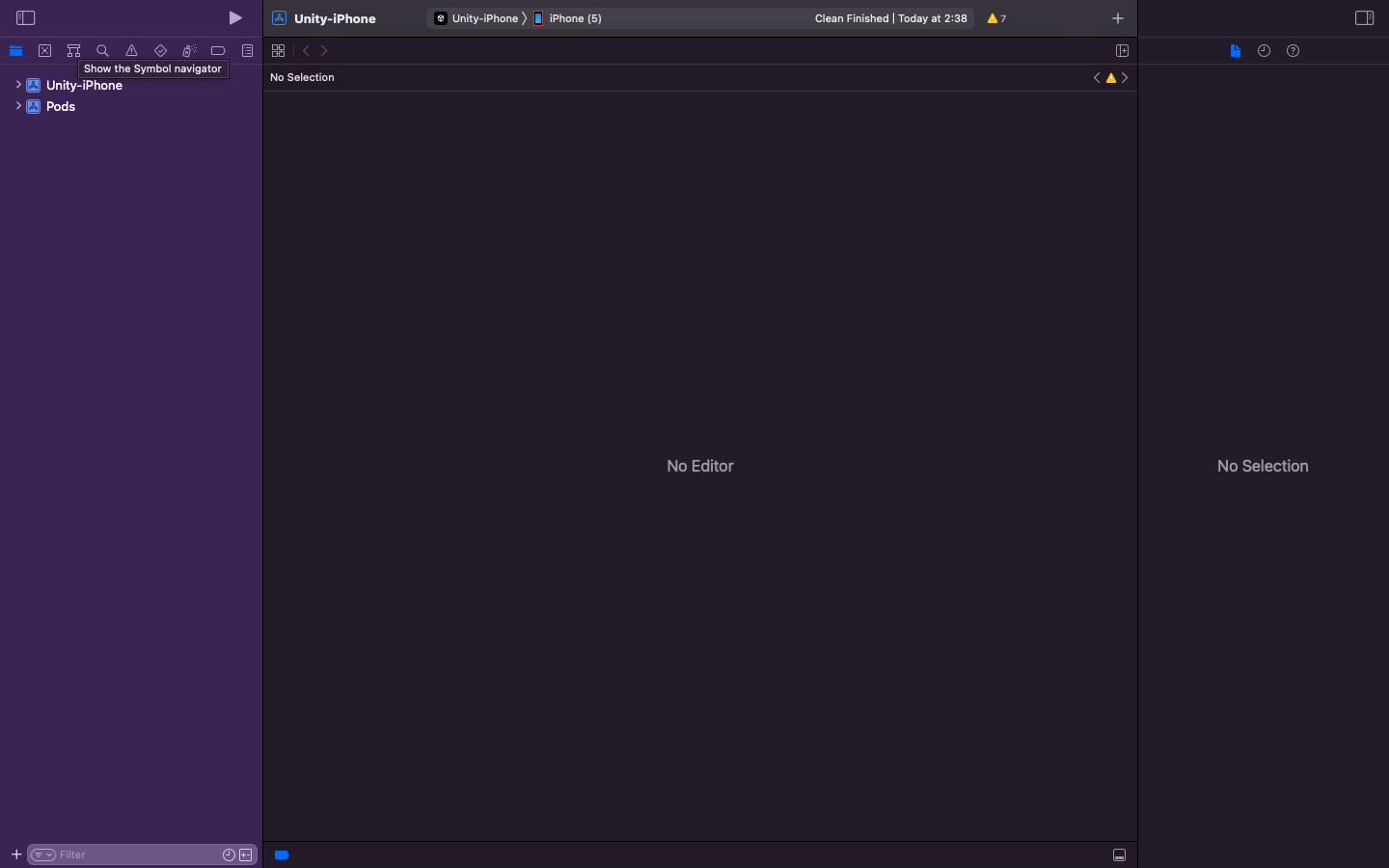Choose the iPhone (5) run destination
The width and height of the screenshot is (1389, 868).
(568, 18)
